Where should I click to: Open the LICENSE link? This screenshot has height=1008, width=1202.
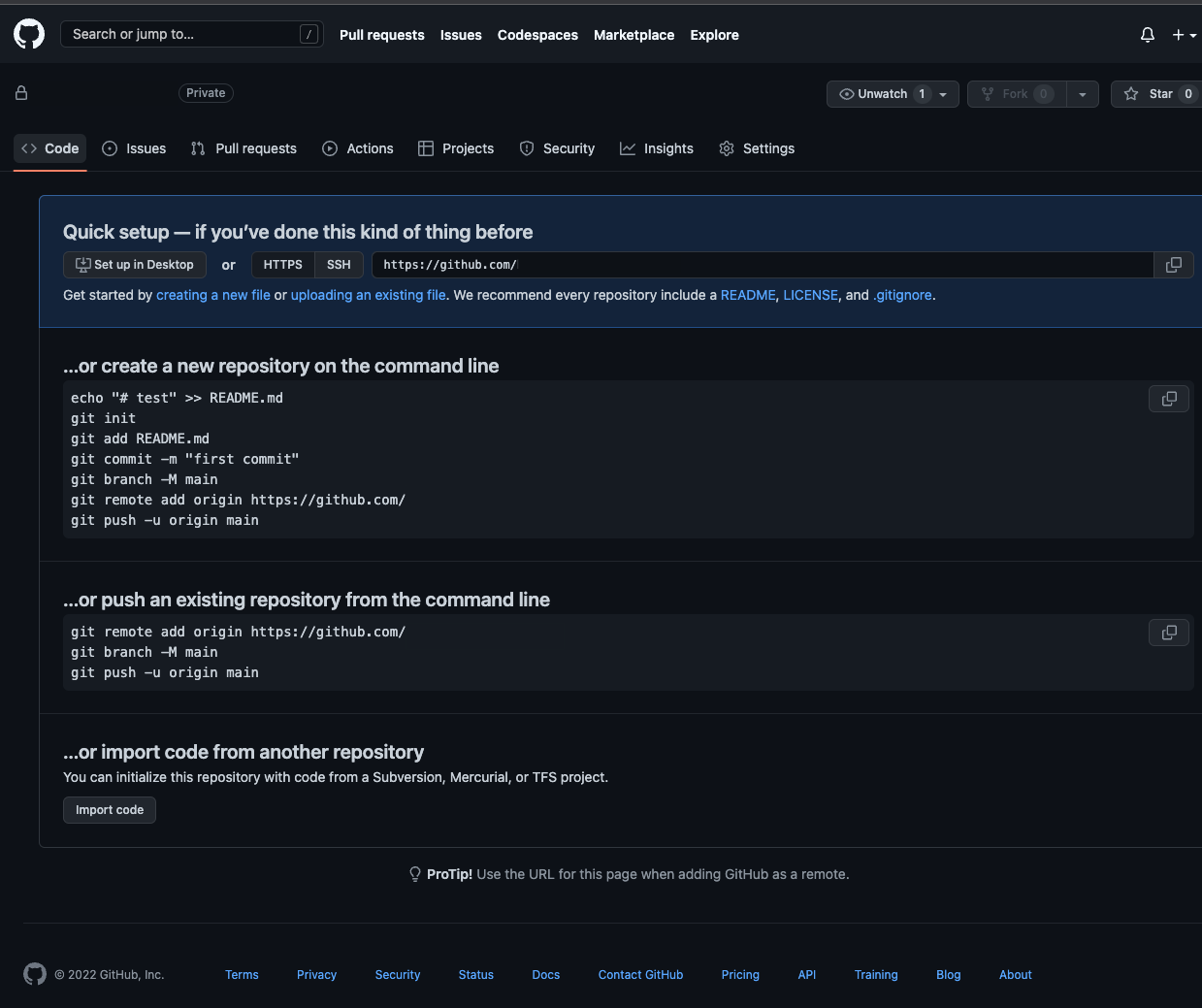coord(811,295)
